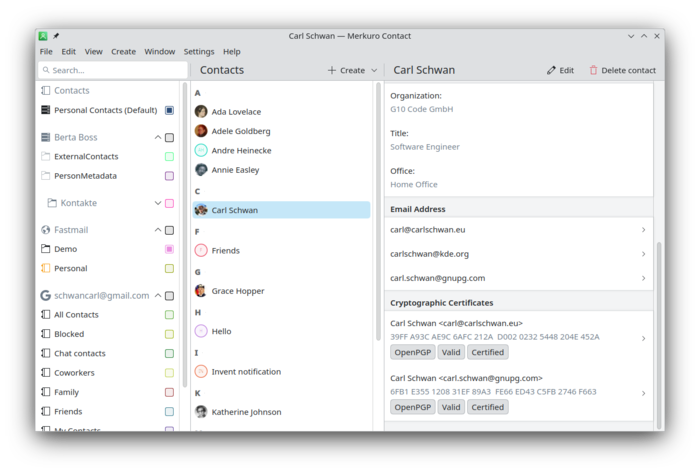The width and height of the screenshot is (700, 473).
Task: Click the Search input field
Action: click(x=113, y=70)
